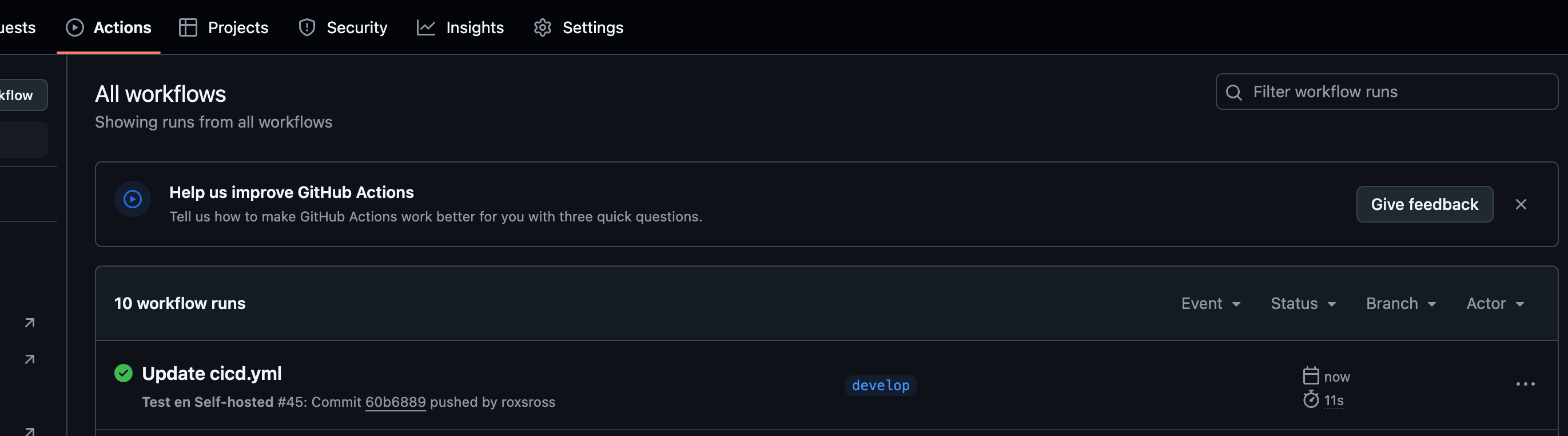Click the Give feedback button
The image size is (1568, 436).
[x=1424, y=205]
